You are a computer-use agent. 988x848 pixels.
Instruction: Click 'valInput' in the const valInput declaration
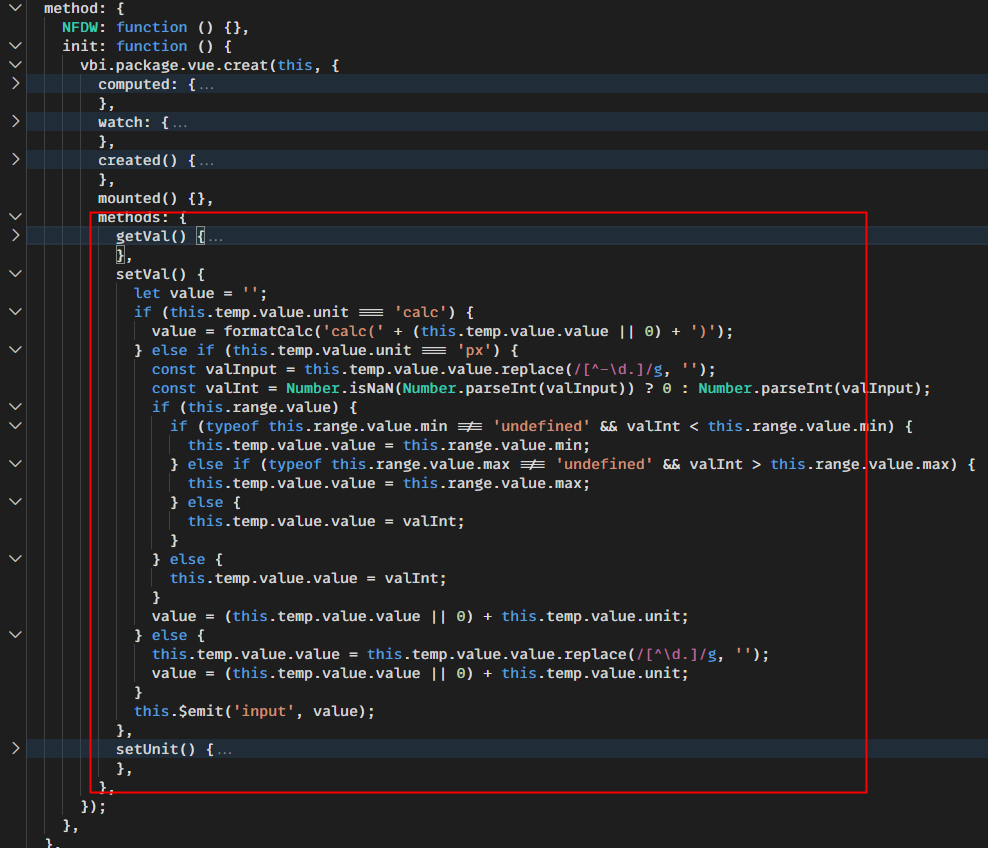click(x=241, y=369)
